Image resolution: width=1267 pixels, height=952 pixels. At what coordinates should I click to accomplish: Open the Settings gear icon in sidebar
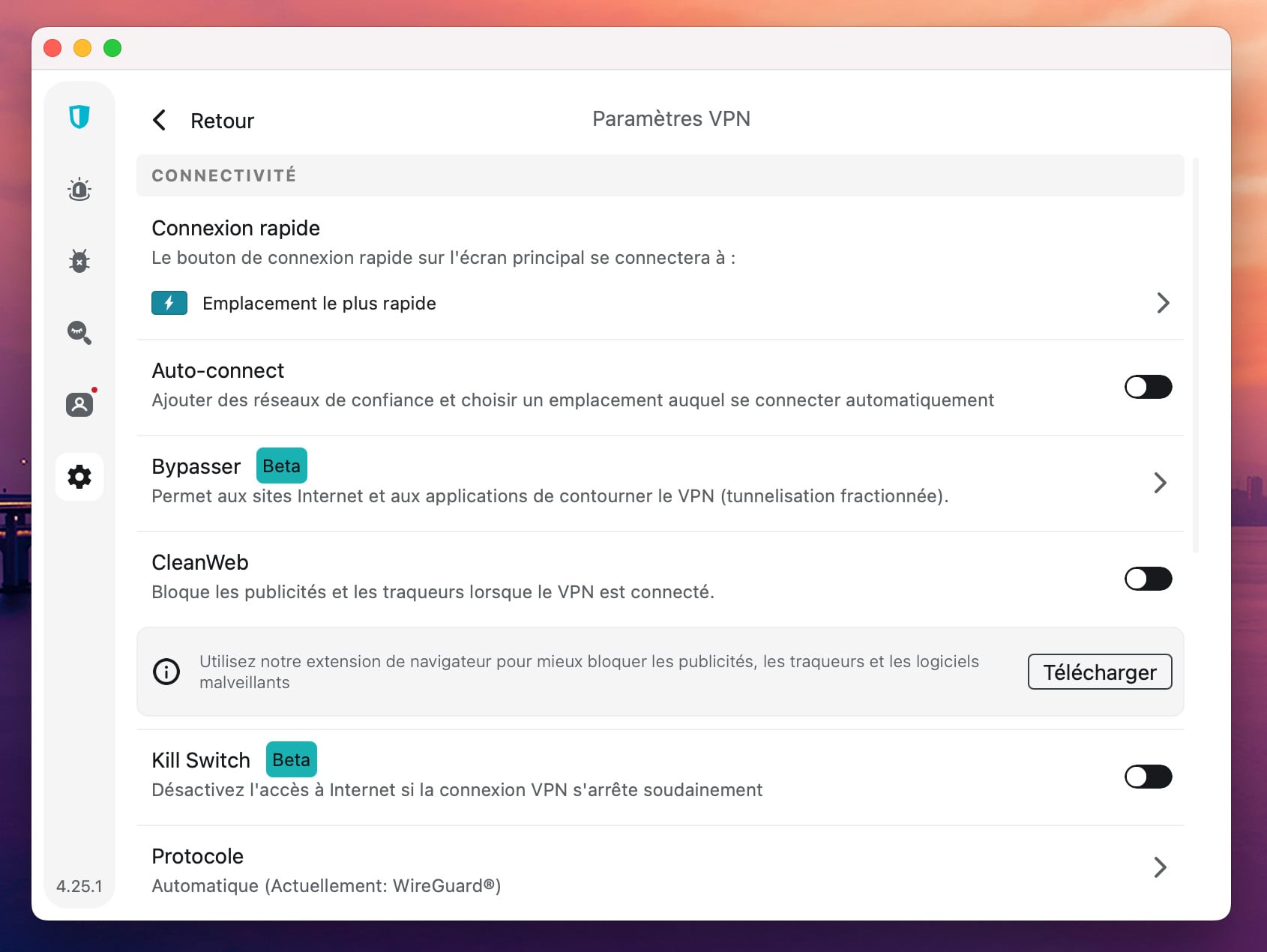pos(79,477)
